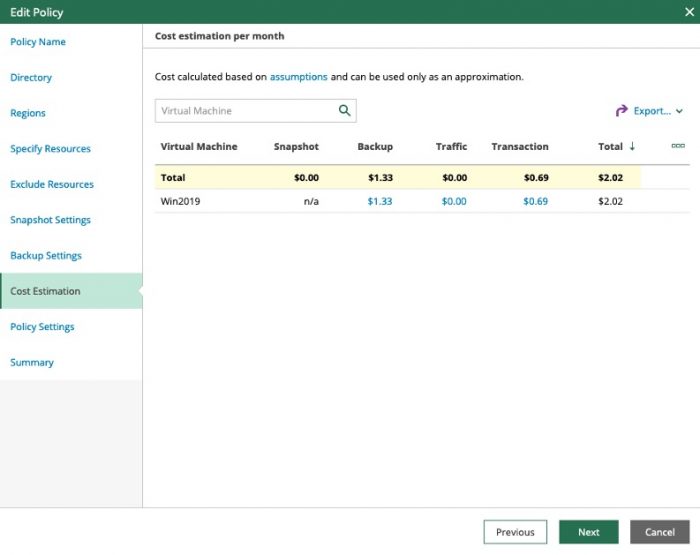Click Total row grand total $2.02
Screen dimensions: 700x555
click(610, 178)
